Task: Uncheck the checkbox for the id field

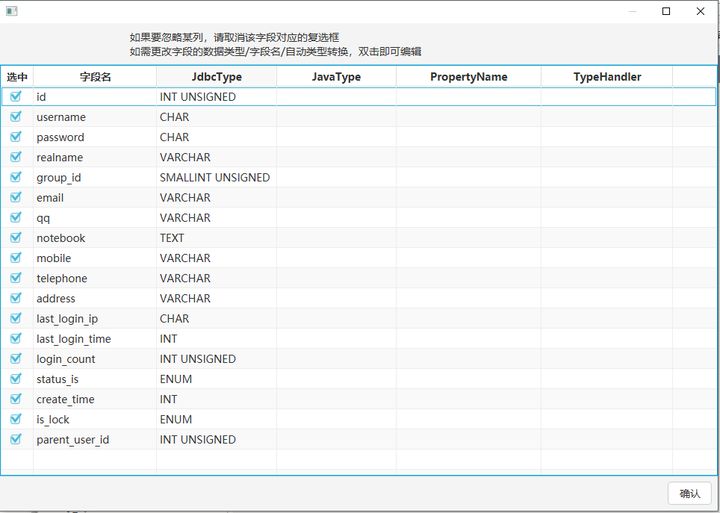Action: [16, 96]
